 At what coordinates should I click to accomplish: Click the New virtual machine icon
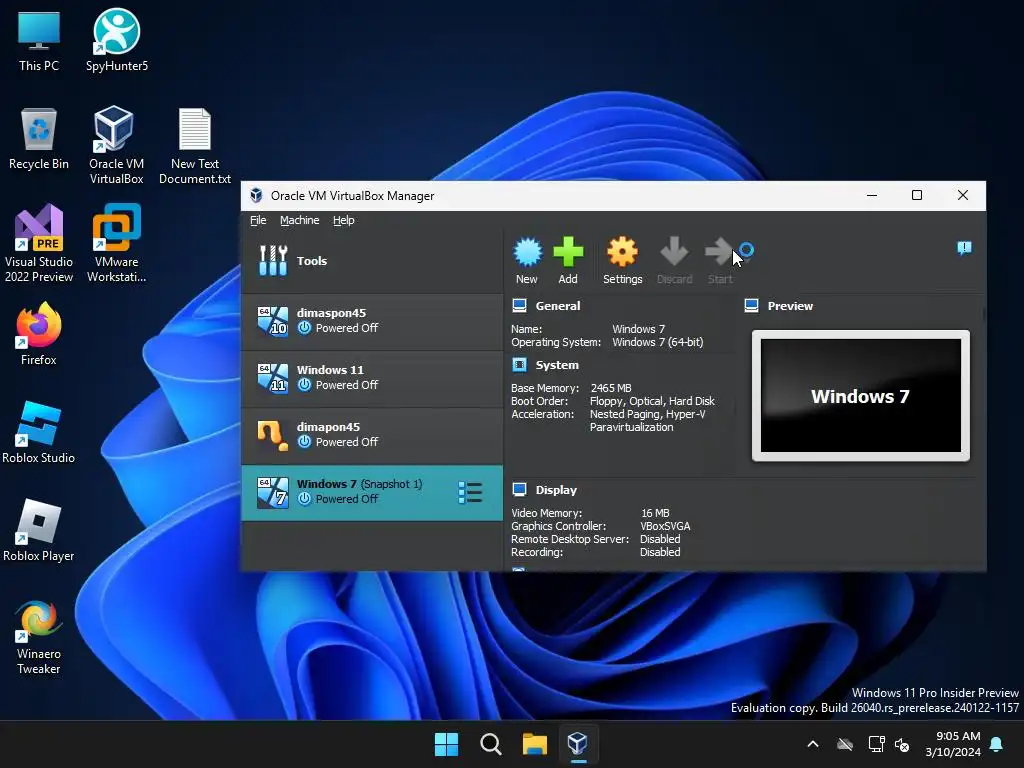(527, 252)
